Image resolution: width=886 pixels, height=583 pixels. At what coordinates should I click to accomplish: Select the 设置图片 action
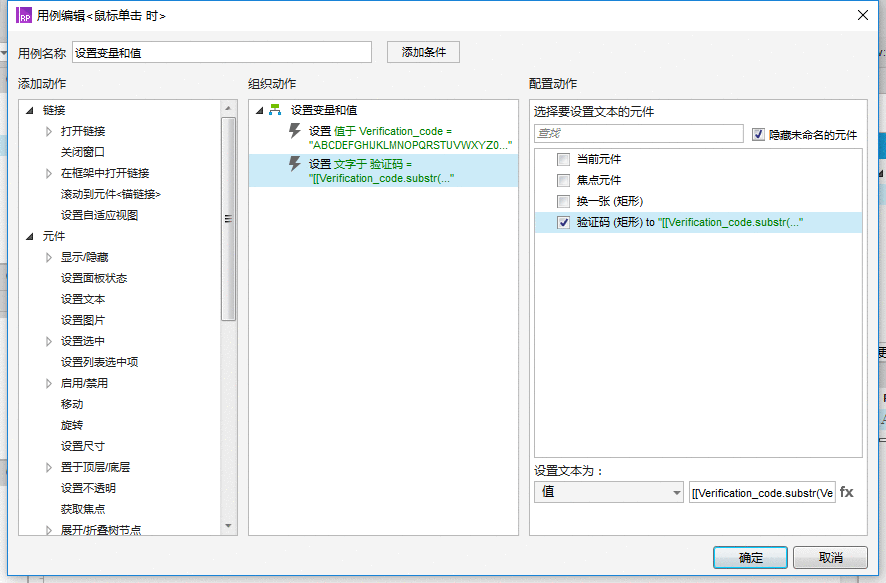point(82,320)
